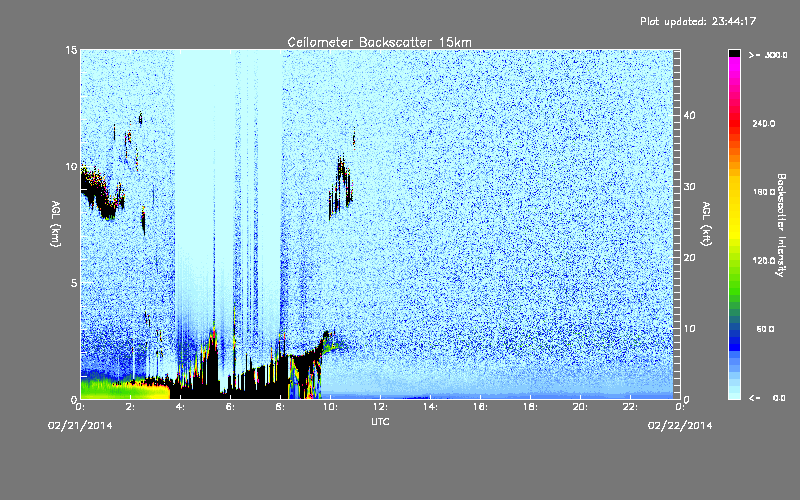Viewport: 800px width, 500px height.
Task: Click the colorbar value 180.0
Action: 764,192
